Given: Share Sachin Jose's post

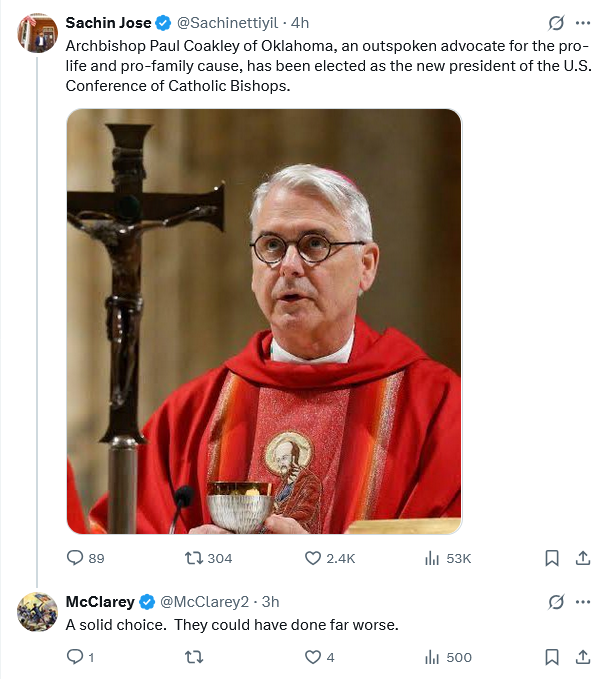Looking at the screenshot, I should (583, 558).
